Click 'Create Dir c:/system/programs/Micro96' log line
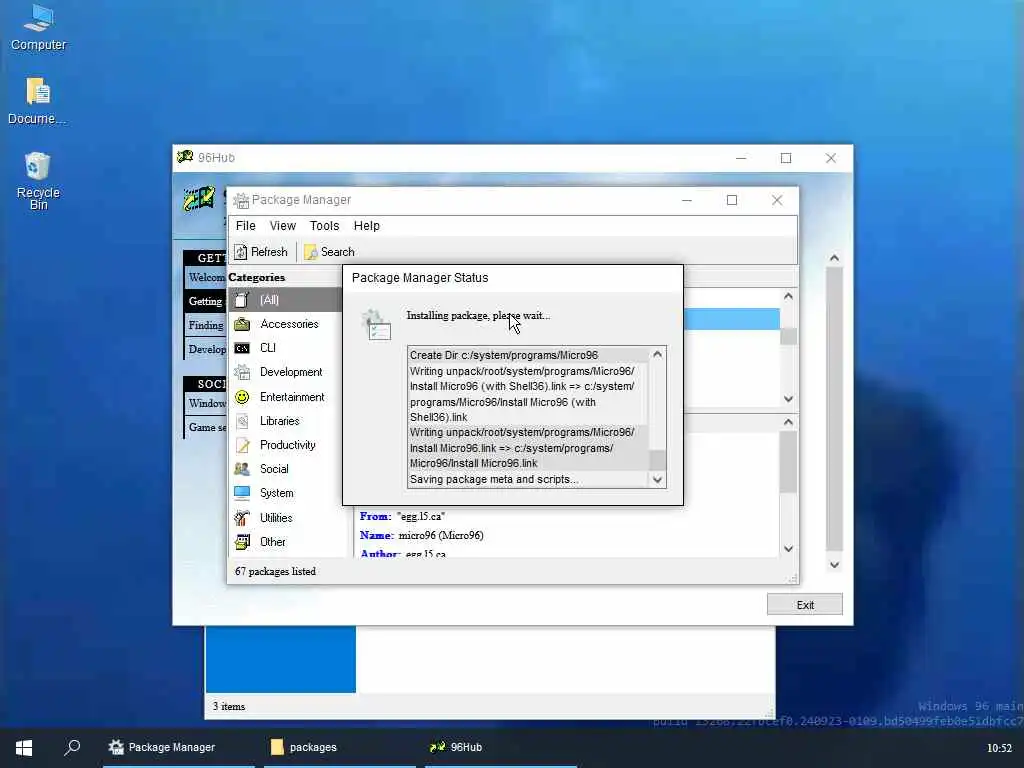Image resolution: width=1024 pixels, height=768 pixels. [504, 355]
